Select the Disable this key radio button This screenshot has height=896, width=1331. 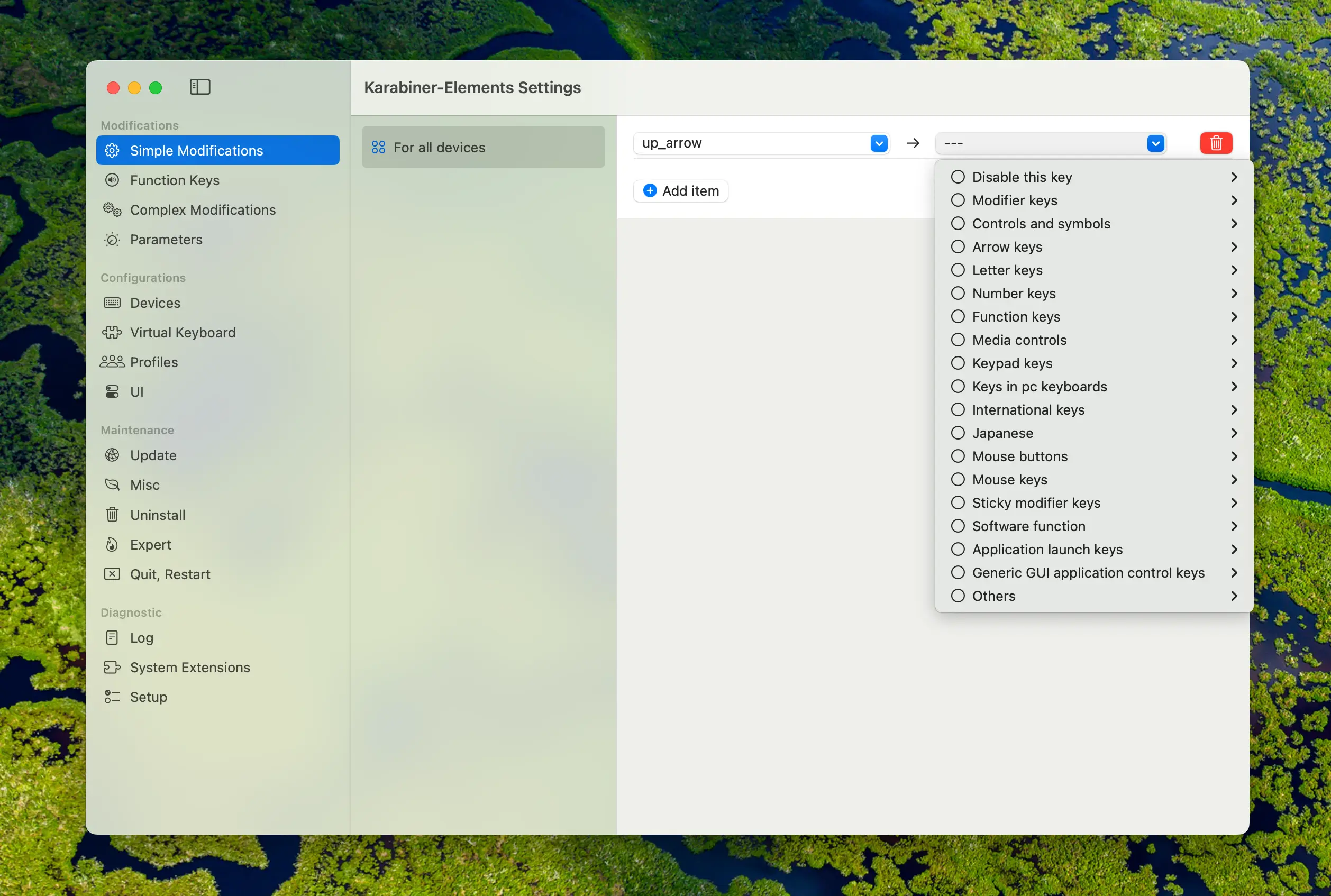pyautogui.click(x=958, y=177)
